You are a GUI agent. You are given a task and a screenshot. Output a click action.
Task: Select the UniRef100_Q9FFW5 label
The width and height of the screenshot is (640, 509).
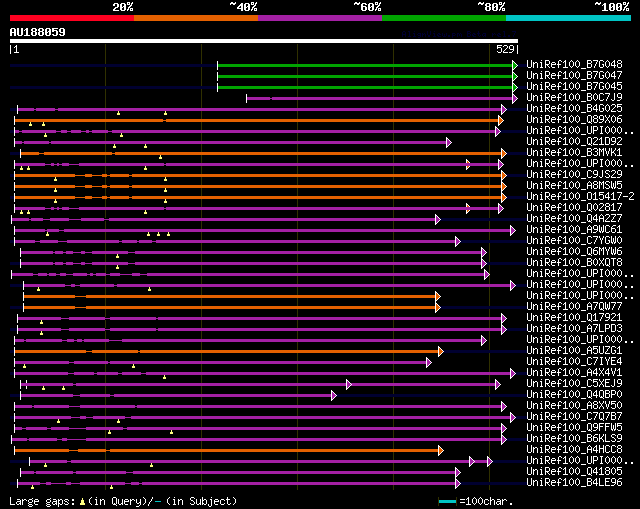pos(574,428)
